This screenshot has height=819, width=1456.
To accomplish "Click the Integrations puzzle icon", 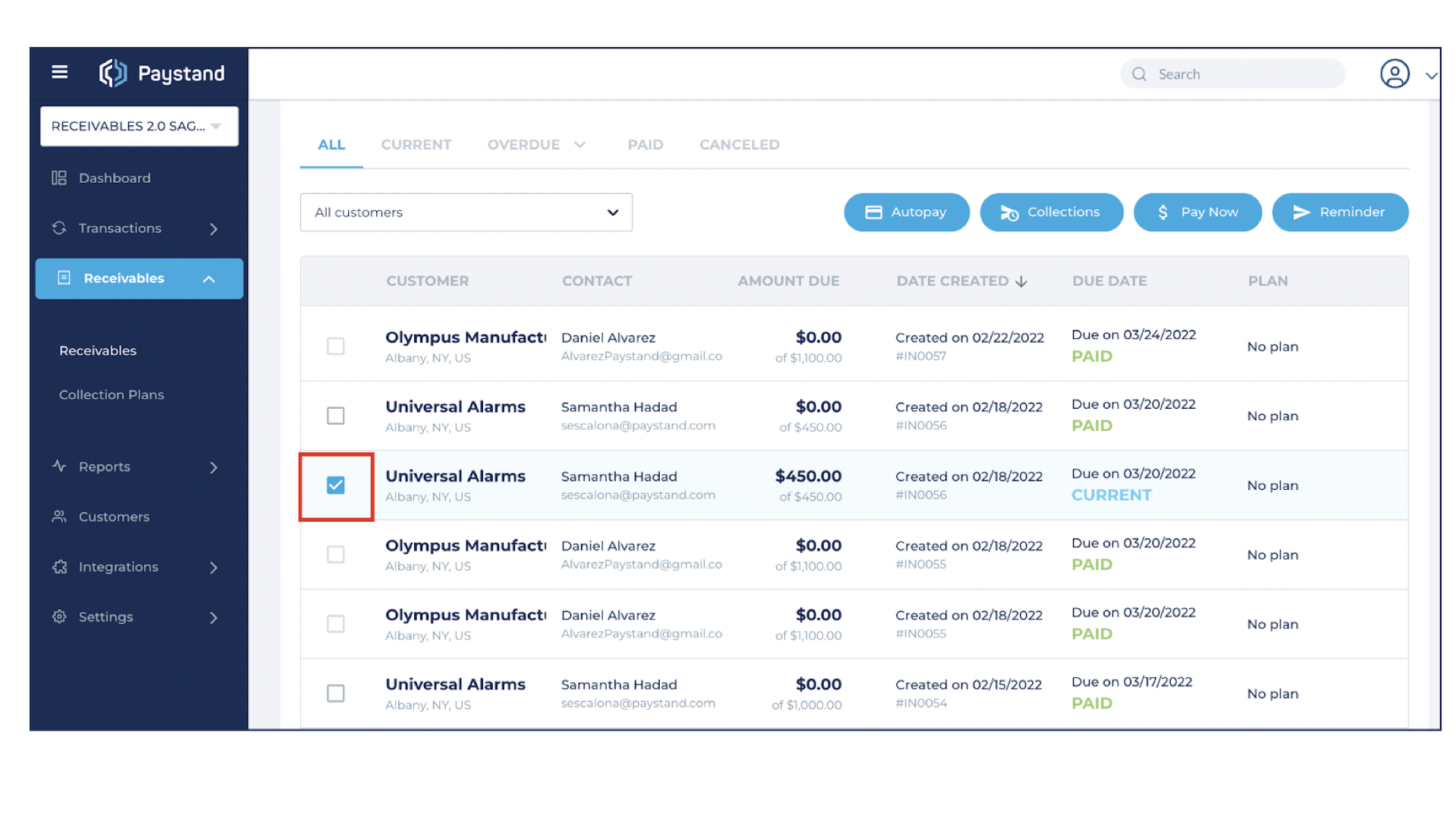I will point(59,566).
